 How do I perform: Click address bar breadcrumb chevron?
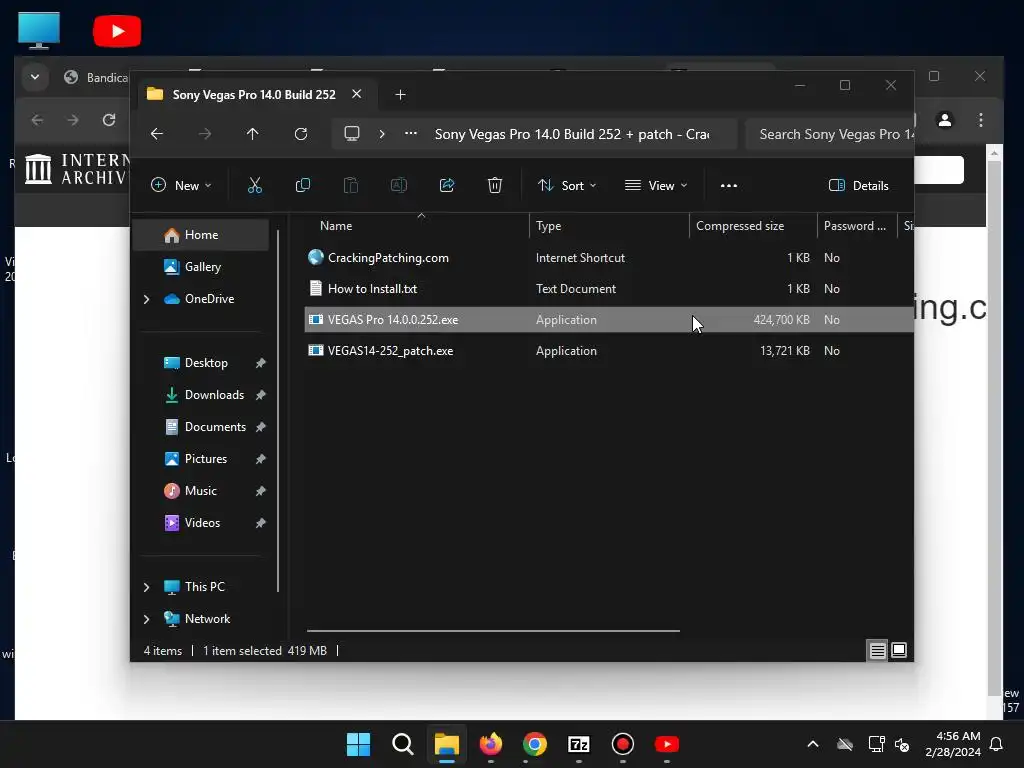coord(382,134)
